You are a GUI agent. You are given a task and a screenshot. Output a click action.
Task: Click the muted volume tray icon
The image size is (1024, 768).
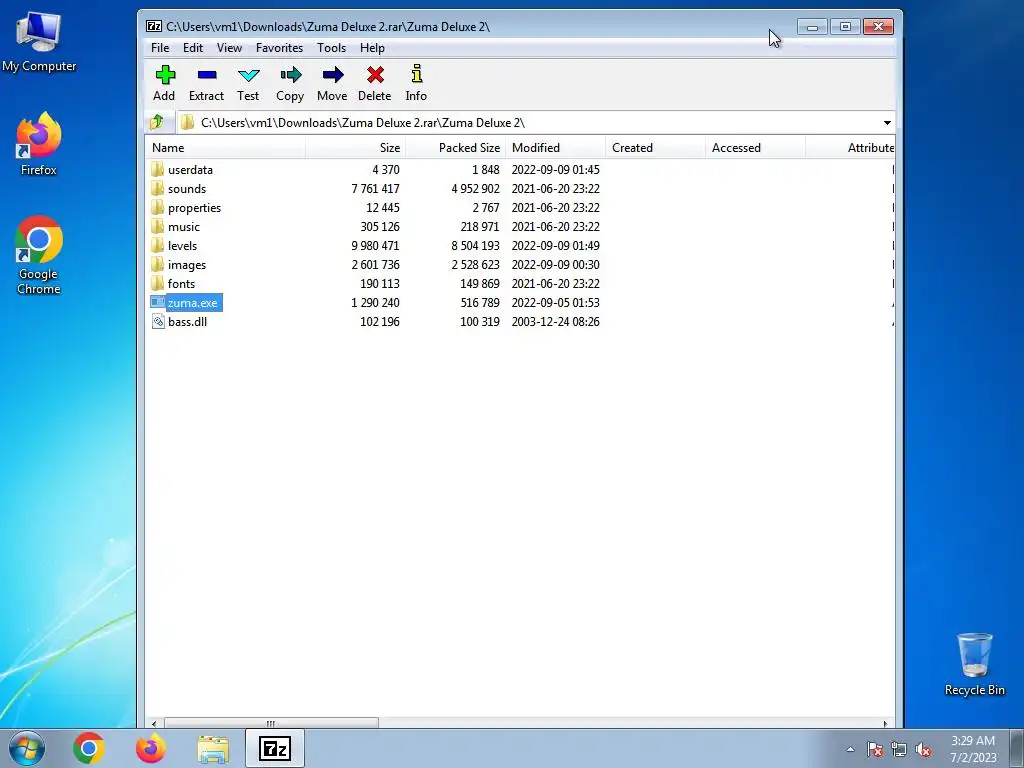tap(923, 749)
